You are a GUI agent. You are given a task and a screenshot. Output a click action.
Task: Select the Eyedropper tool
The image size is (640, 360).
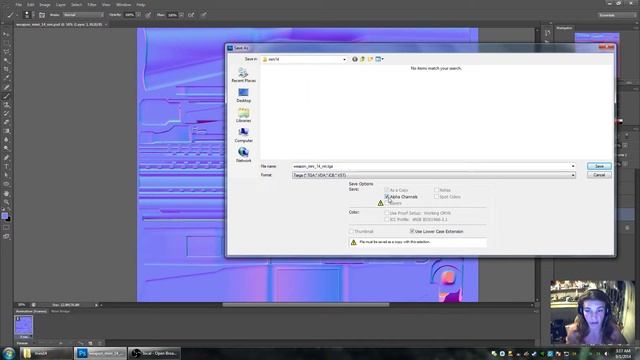pos(6,78)
